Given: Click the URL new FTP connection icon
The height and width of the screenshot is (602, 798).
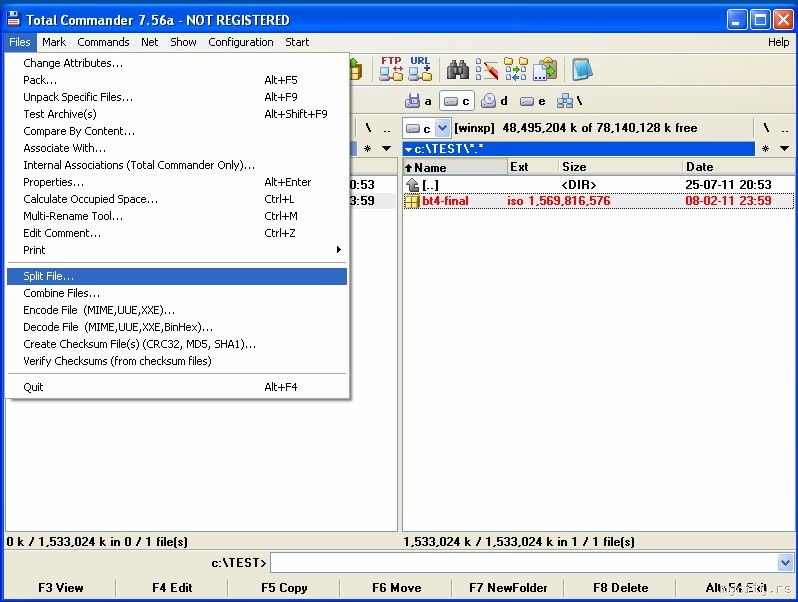Looking at the screenshot, I should 420,69.
